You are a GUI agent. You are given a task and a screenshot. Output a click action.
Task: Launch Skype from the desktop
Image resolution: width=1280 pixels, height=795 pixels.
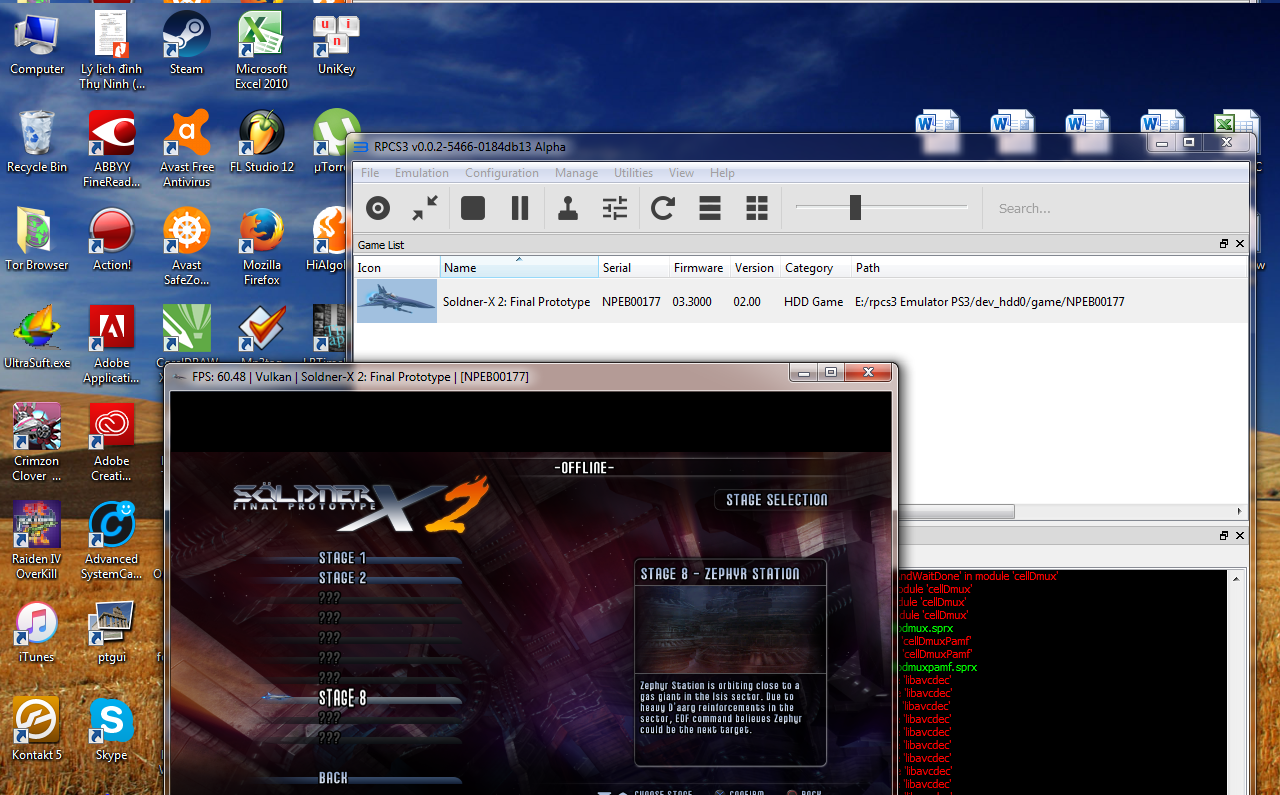tap(112, 730)
